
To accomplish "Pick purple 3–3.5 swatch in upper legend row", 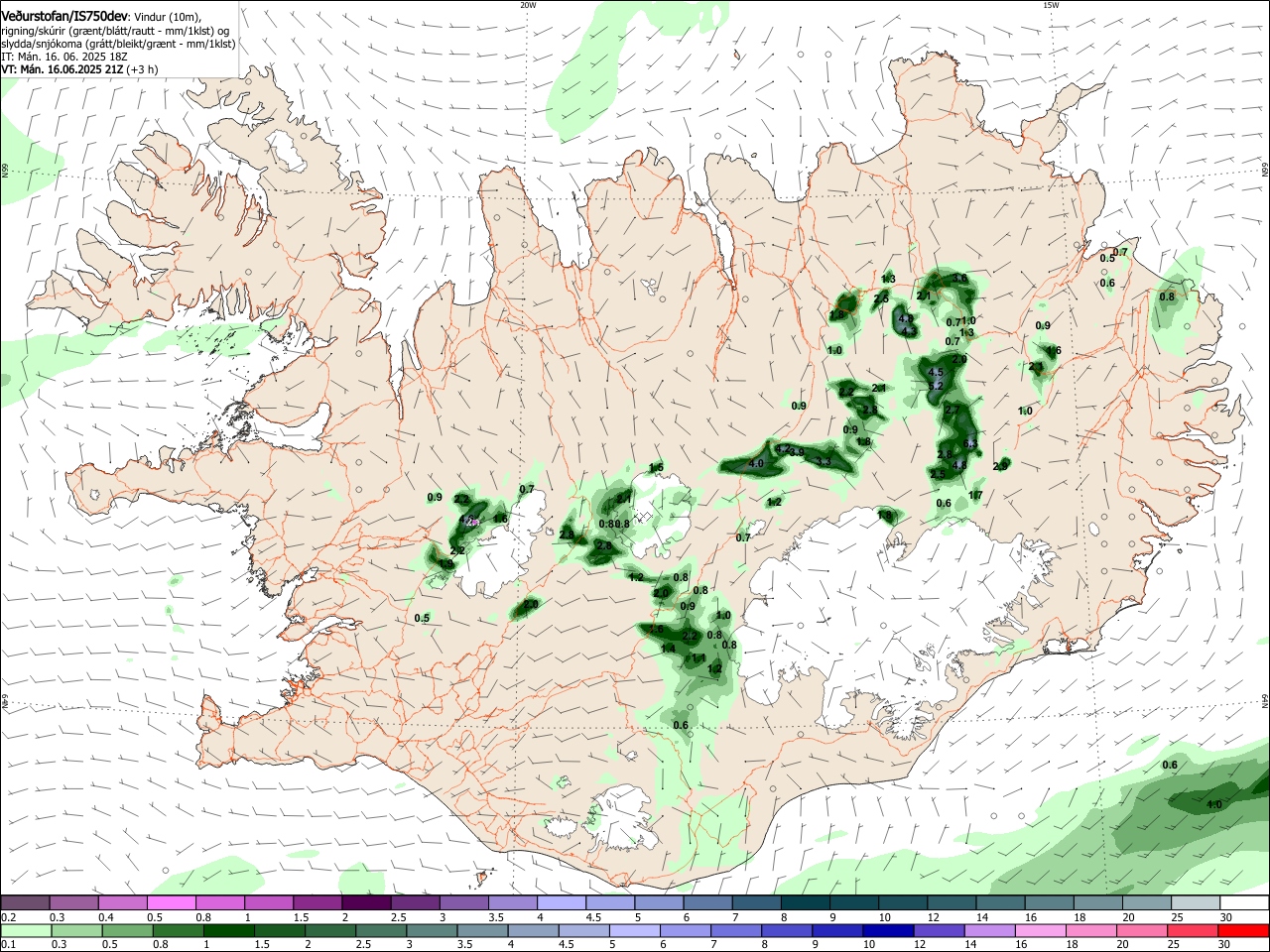I will click(463, 902).
